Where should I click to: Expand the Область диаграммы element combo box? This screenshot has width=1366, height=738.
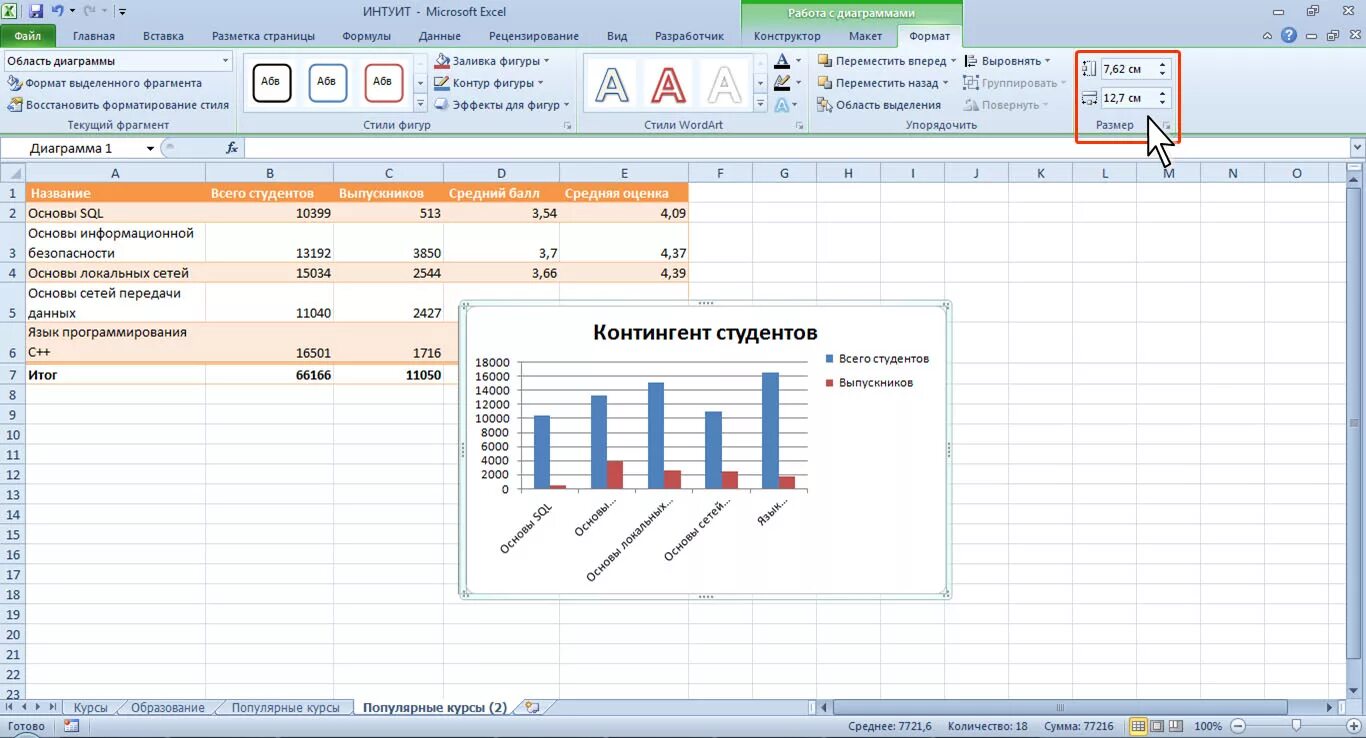click(225, 61)
